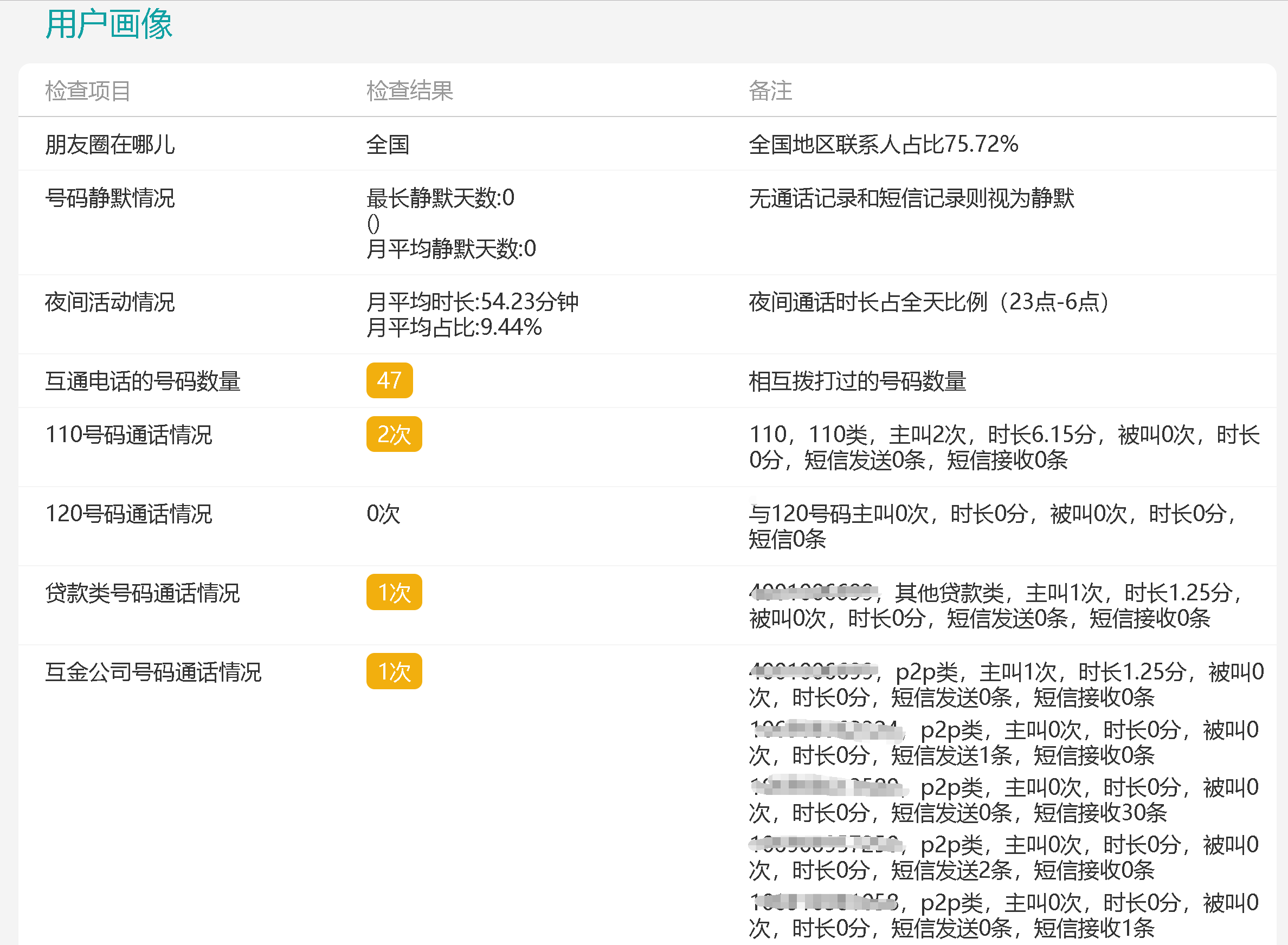The width and height of the screenshot is (1288, 945).
Task: Click the 用户画像 section heading
Action: (109, 24)
